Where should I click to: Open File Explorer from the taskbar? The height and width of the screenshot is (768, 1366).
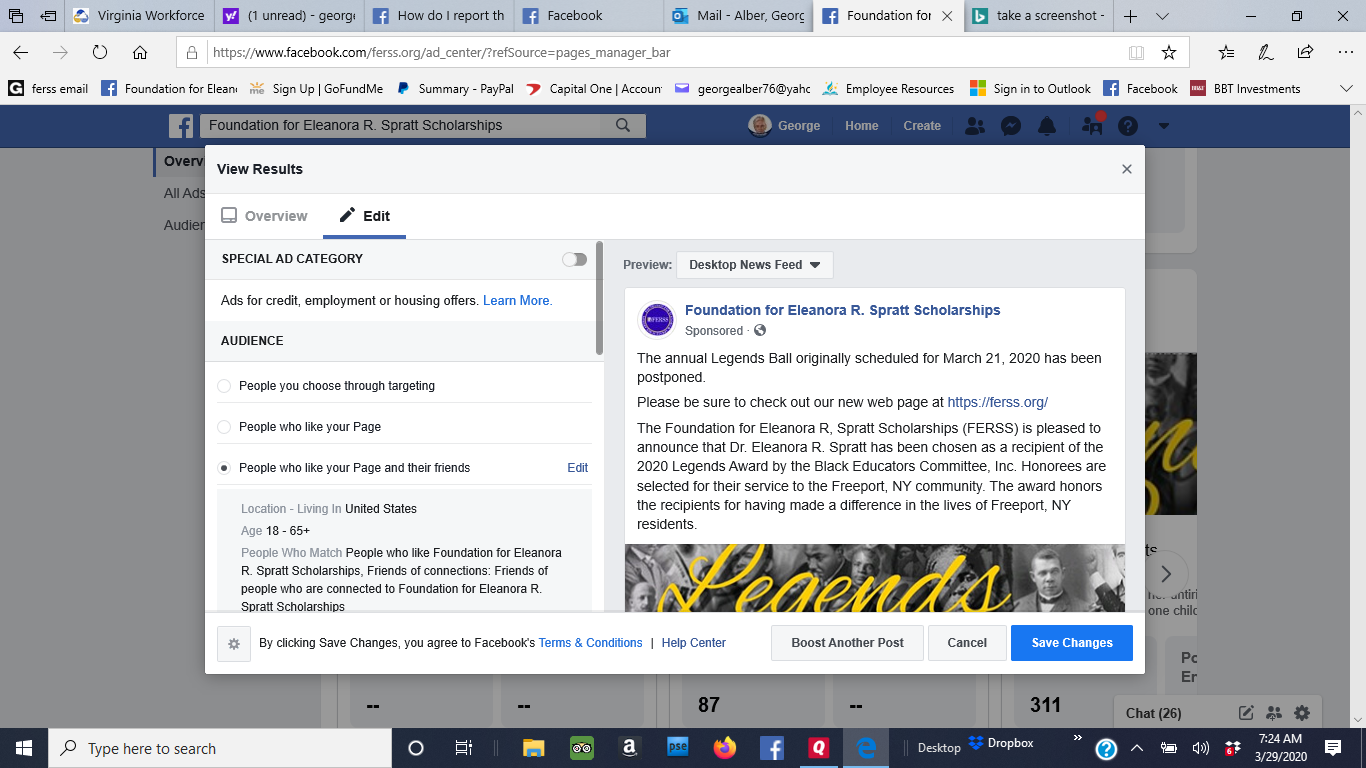point(533,748)
